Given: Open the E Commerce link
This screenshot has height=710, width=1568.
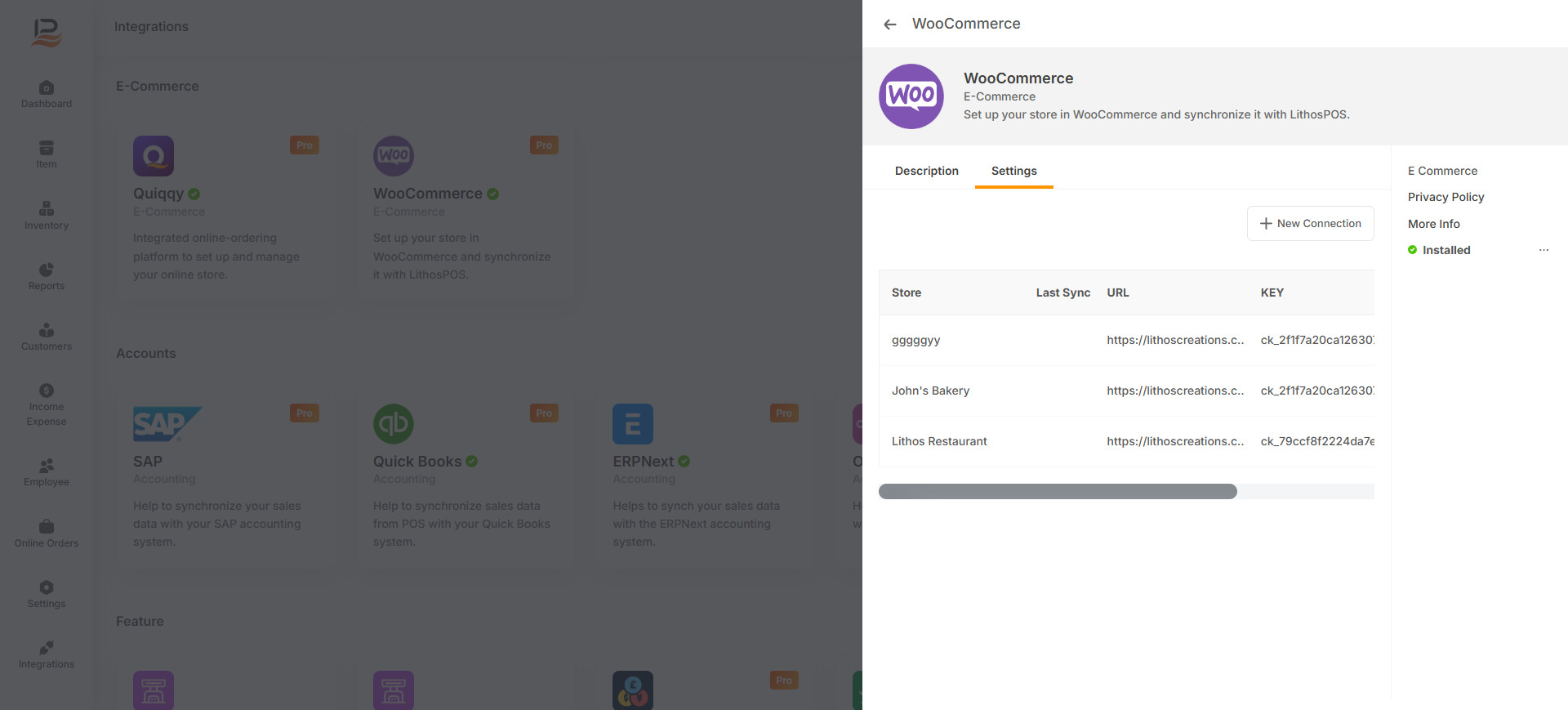Looking at the screenshot, I should 1442,171.
